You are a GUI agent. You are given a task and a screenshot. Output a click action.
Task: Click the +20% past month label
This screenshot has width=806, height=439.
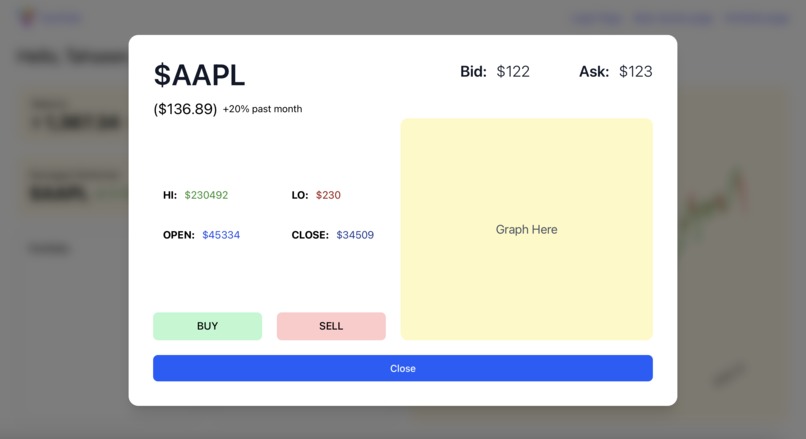point(262,109)
